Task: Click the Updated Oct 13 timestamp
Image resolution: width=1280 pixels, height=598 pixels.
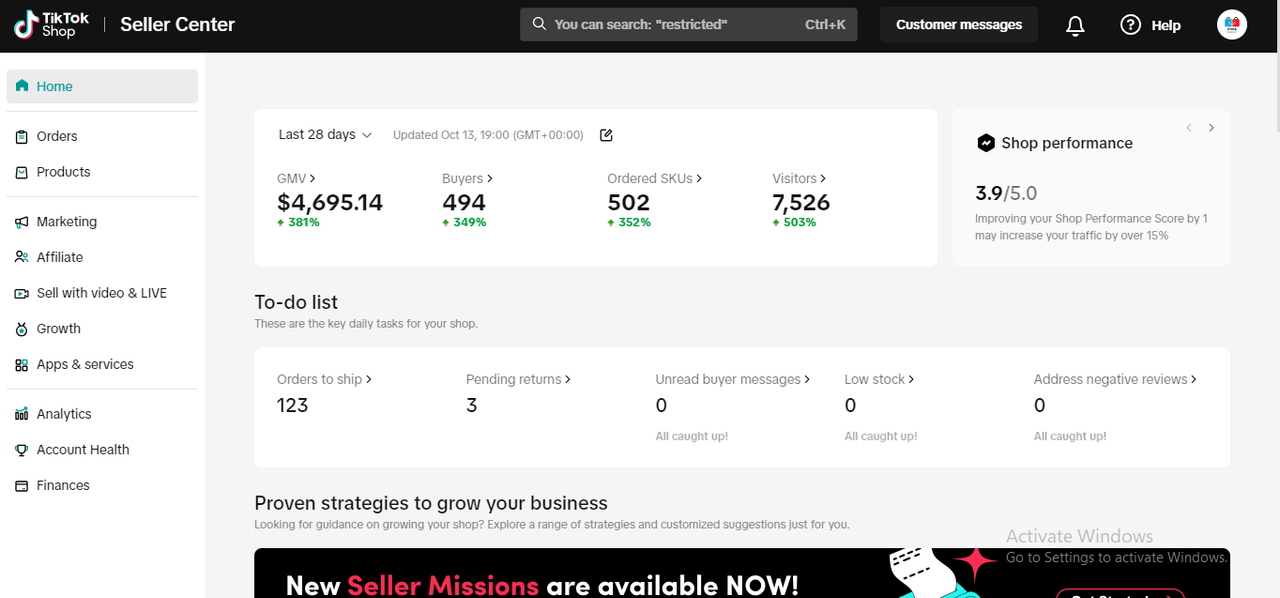Action: (x=488, y=135)
